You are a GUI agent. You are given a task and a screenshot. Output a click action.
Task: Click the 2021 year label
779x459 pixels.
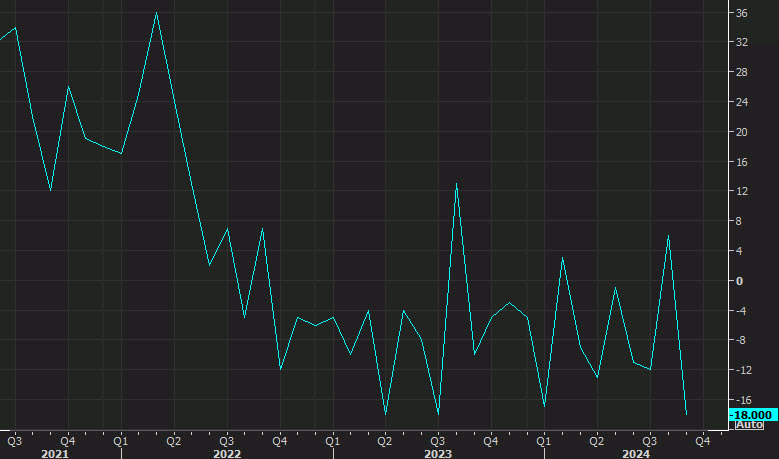coord(55,453)
